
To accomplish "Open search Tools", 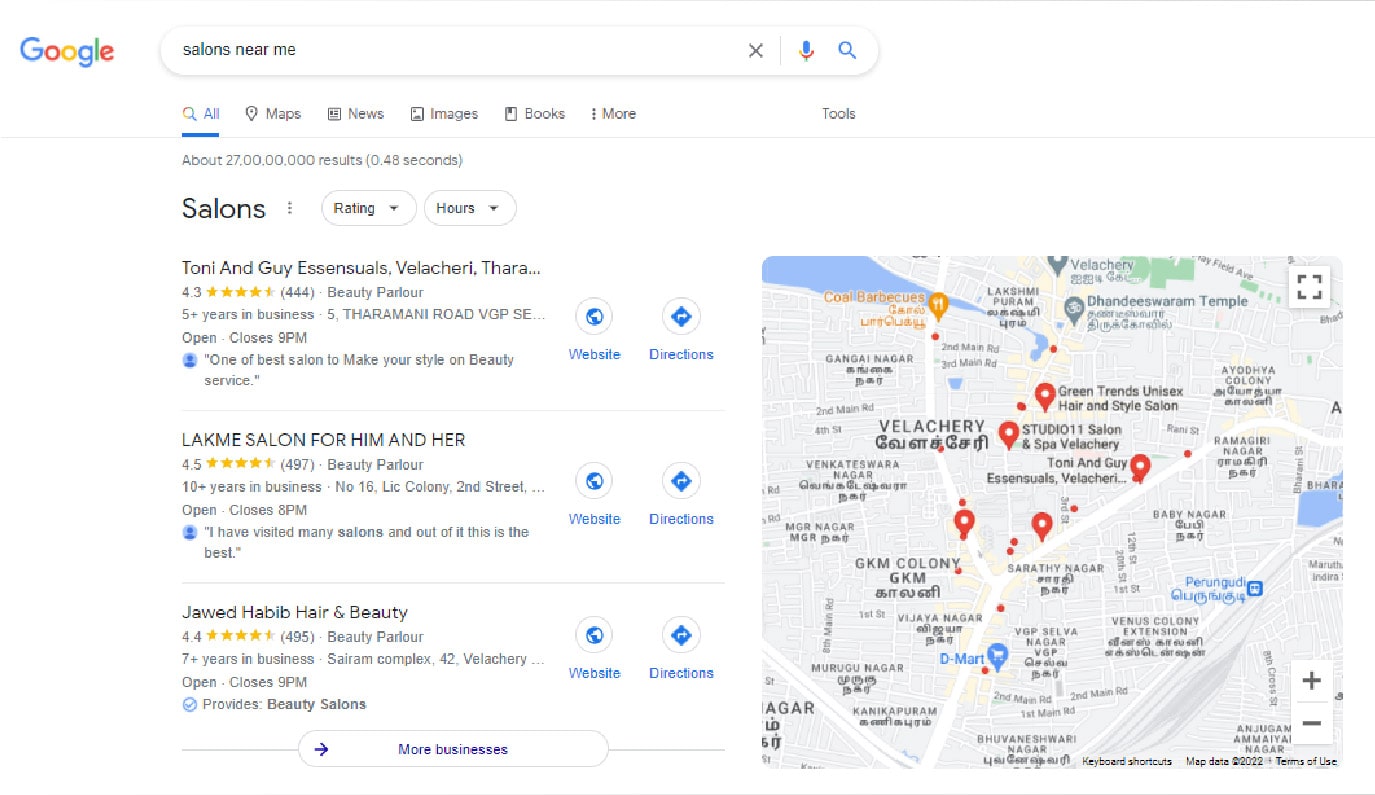I will pyautogui.click(x=838, y=114).
